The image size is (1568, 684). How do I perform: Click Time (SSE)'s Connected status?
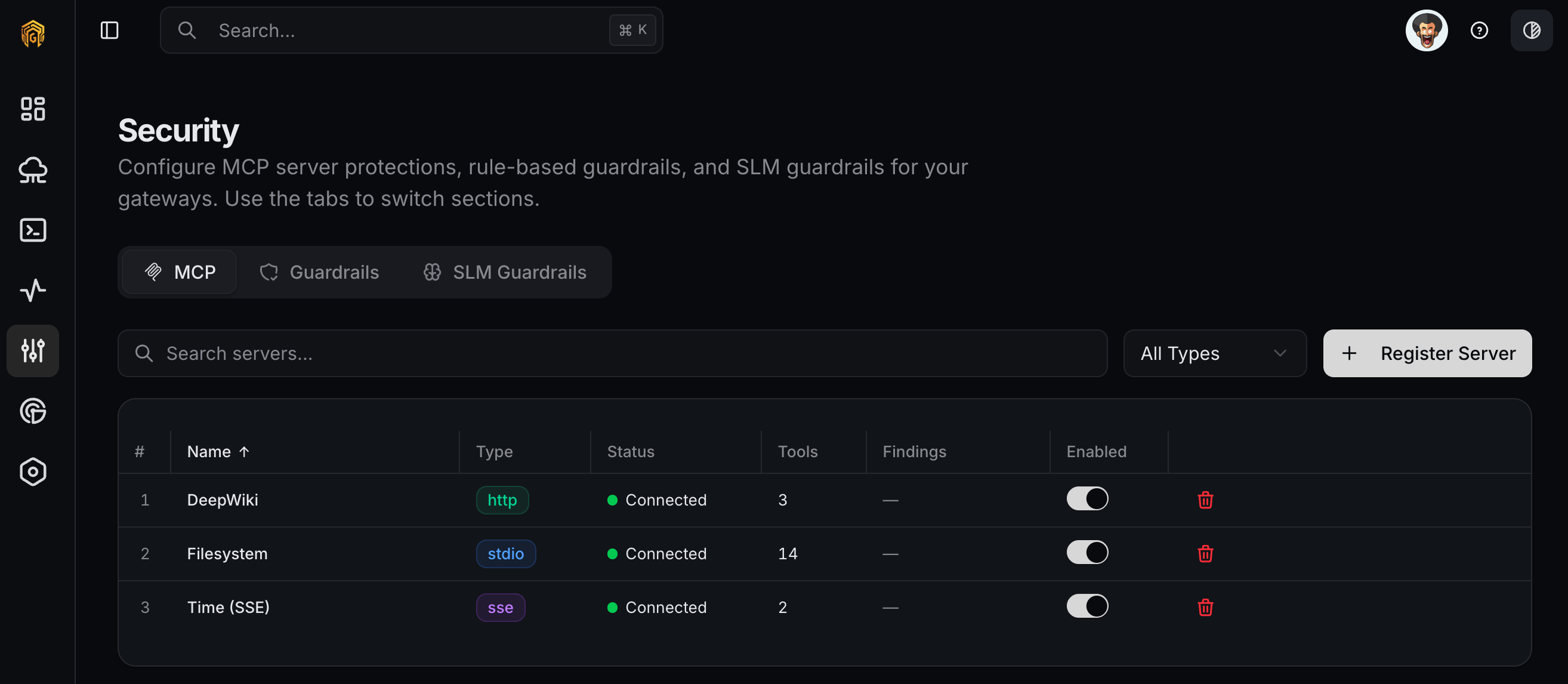click(658, 607)
